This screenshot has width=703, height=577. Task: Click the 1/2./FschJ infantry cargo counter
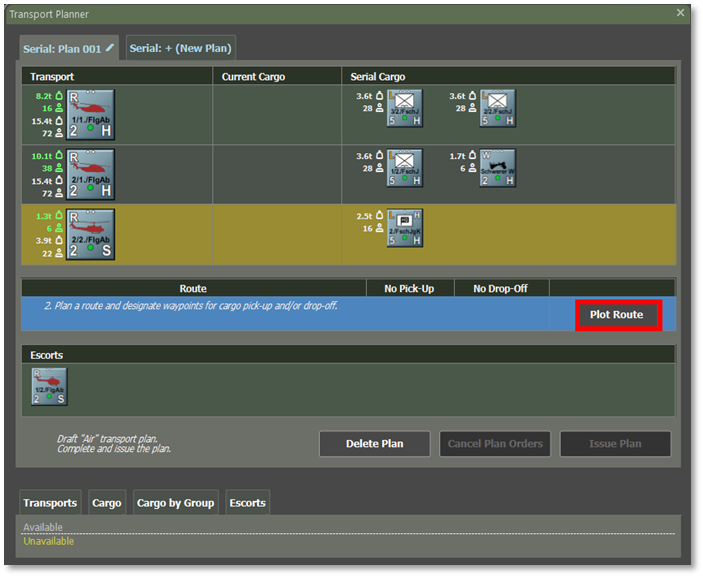pos(405,169)
